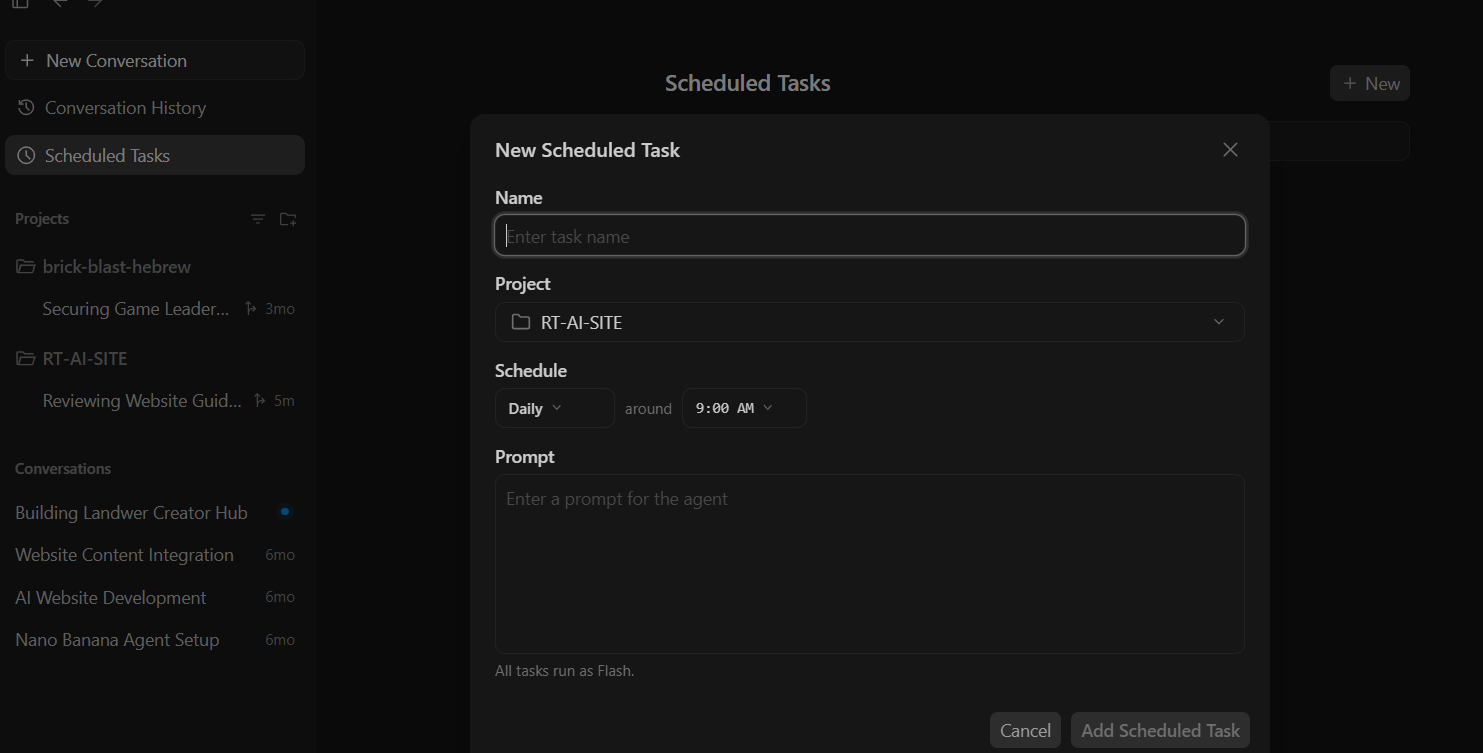
Task: Click the + New scheduled task button
Action: (x=1370, y=84)
